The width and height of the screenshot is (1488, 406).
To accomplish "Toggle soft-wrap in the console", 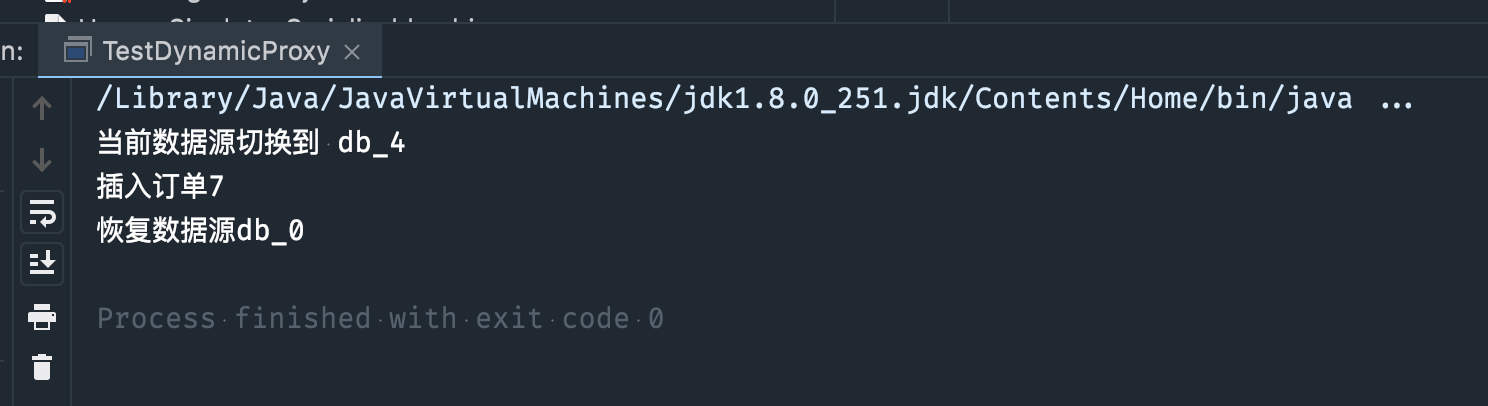I will click(x=42, y=212).
